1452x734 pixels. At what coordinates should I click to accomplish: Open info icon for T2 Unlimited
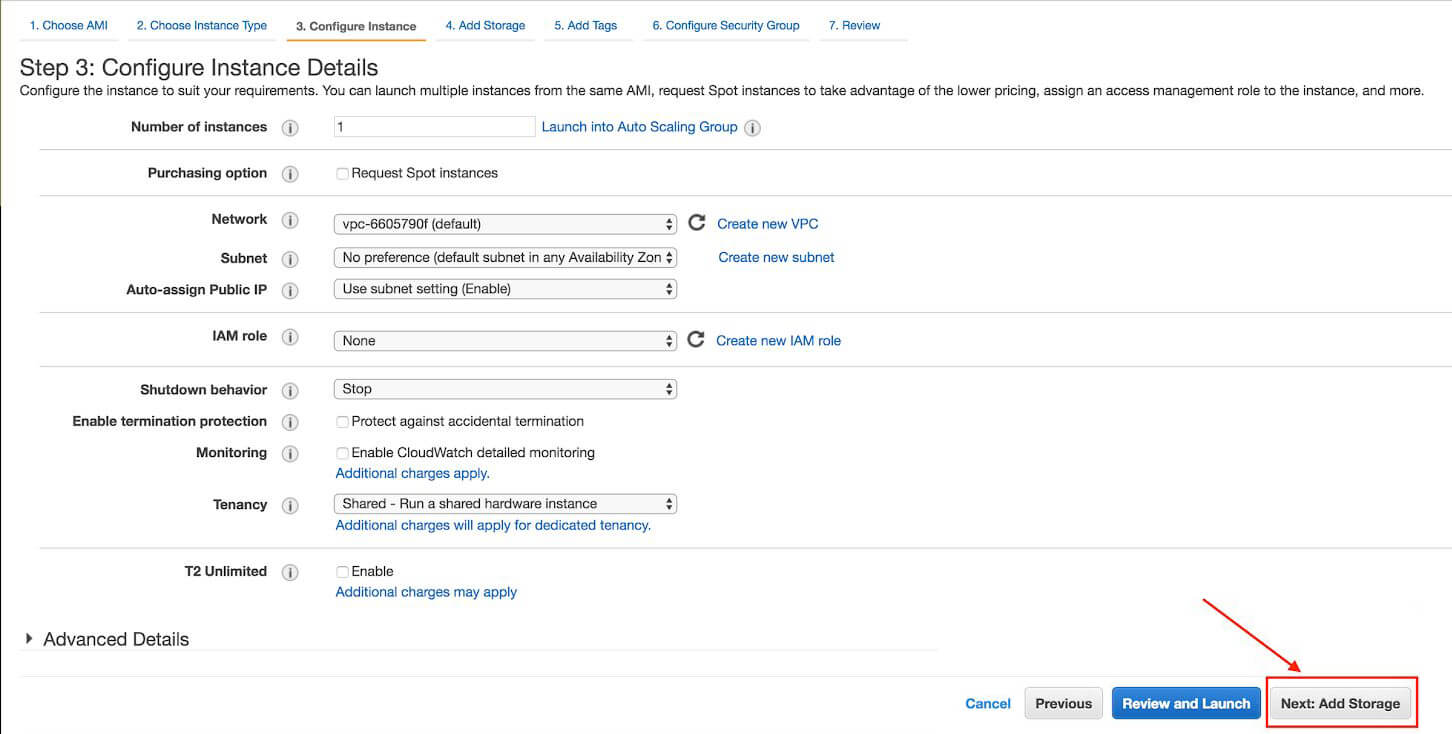pyautogui.click(x=290, y=573)
